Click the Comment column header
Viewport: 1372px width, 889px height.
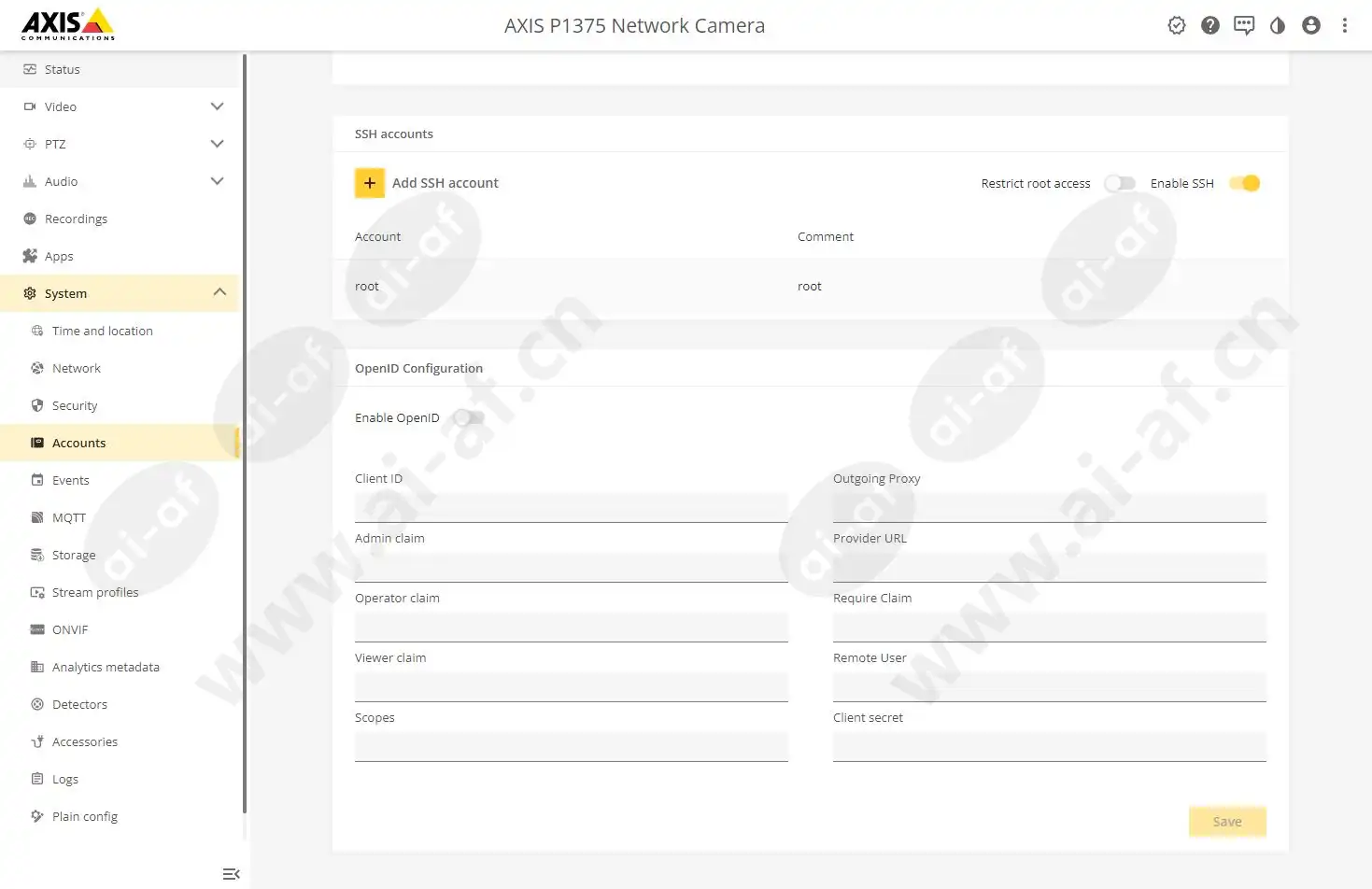tap(826, 237)
